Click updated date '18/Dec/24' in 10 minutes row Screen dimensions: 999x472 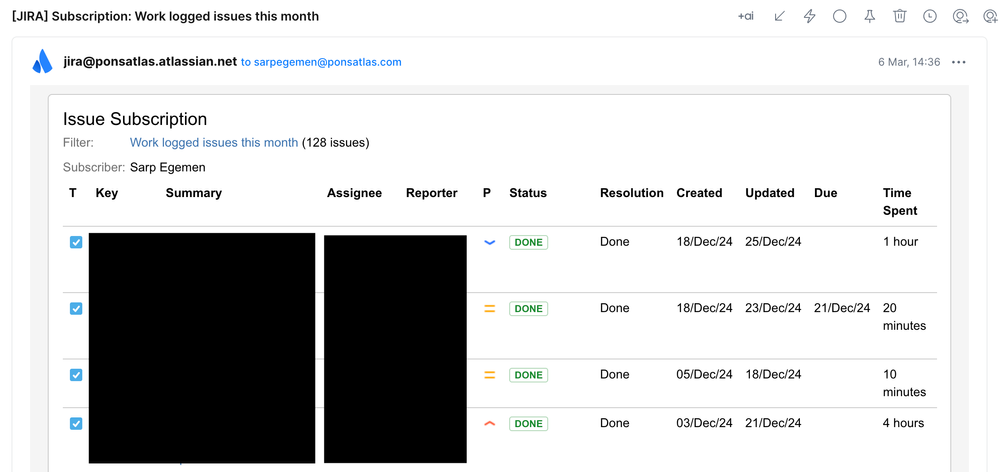pos(773,375)
